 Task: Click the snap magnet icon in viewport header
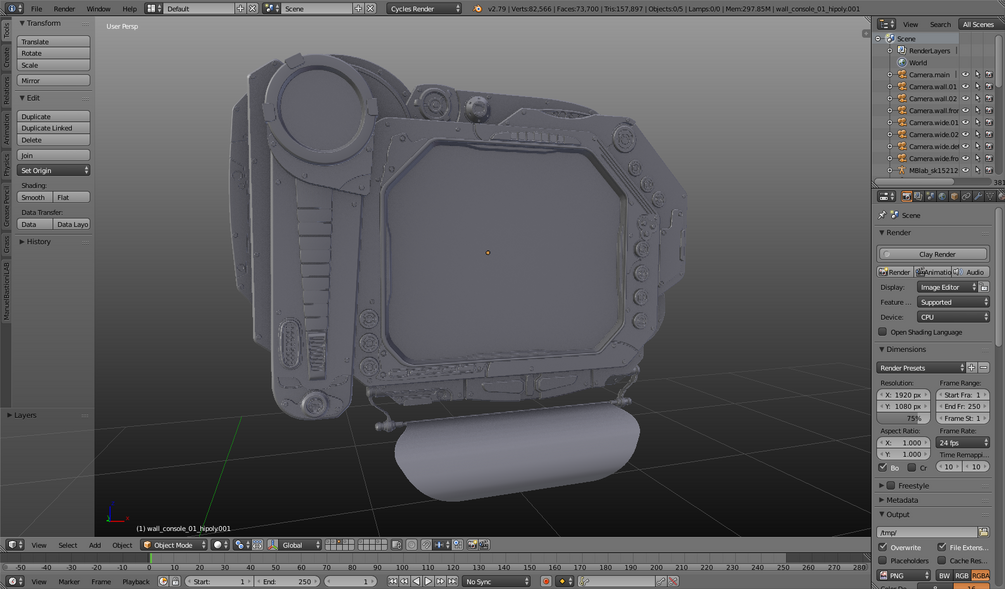tap(426, 545)
